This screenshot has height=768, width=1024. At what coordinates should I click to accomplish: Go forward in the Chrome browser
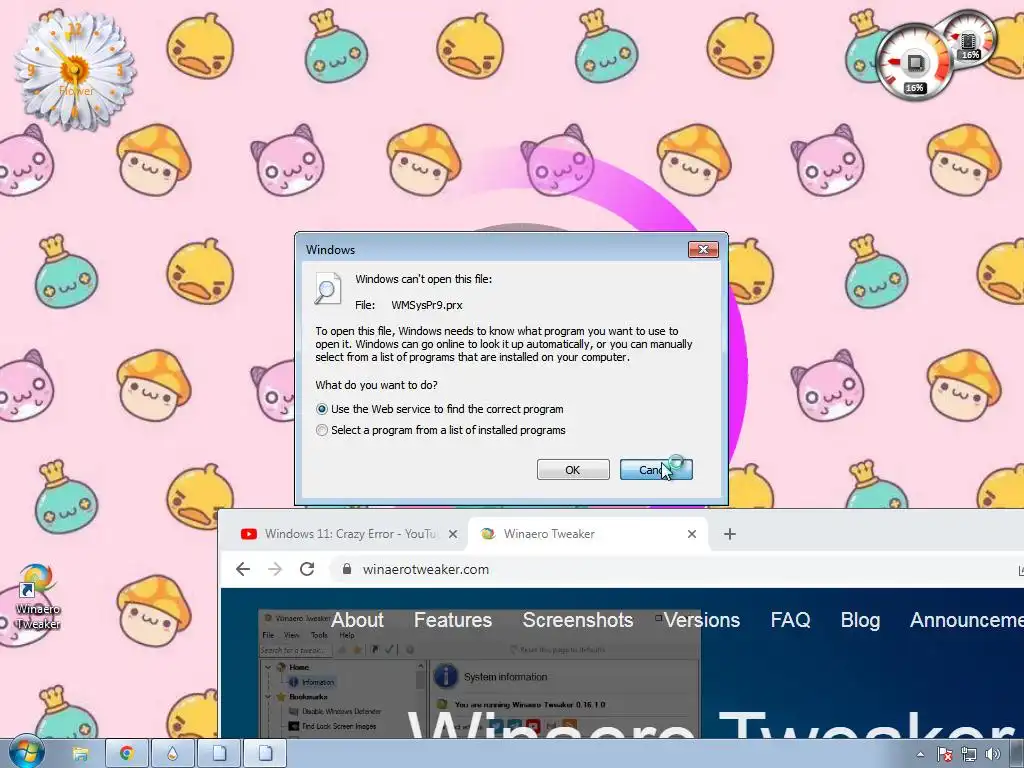point(275,569)
